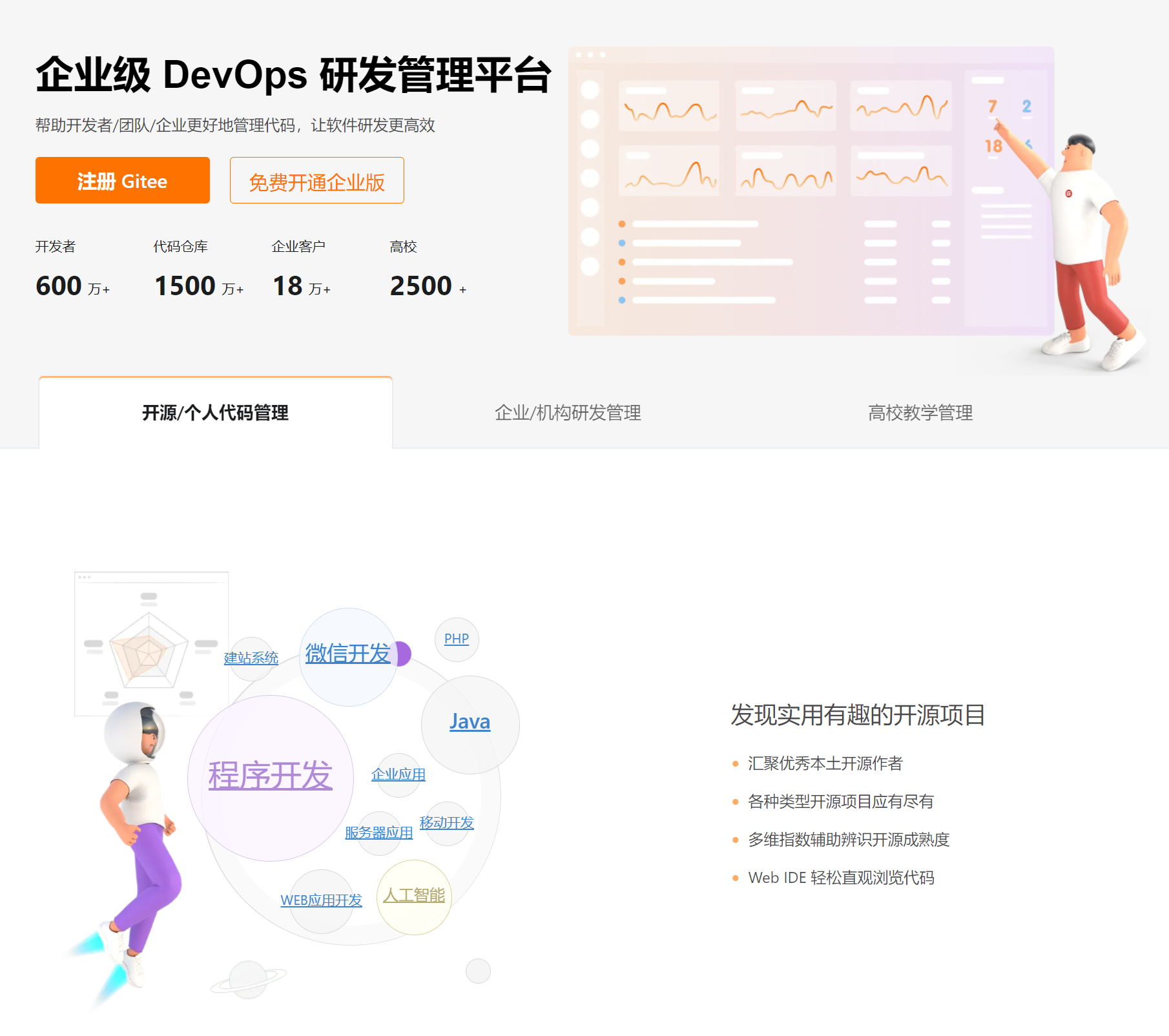This screenshot has width=1169, height=1036.
Task: Click the WEB应用开发 link
Action: pos(322,900)
